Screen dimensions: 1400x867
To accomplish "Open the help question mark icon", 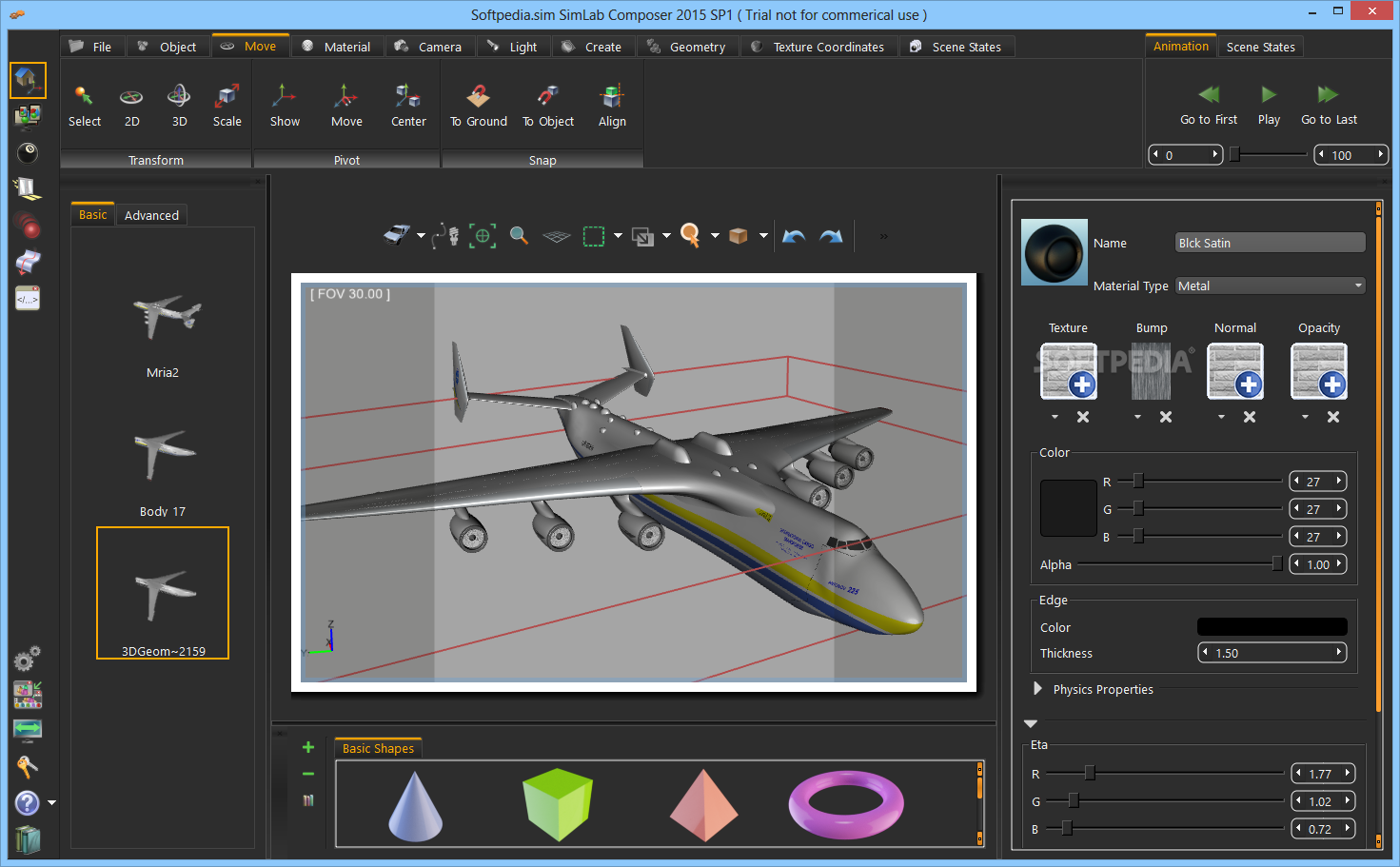I will click(x=28, y=802).
